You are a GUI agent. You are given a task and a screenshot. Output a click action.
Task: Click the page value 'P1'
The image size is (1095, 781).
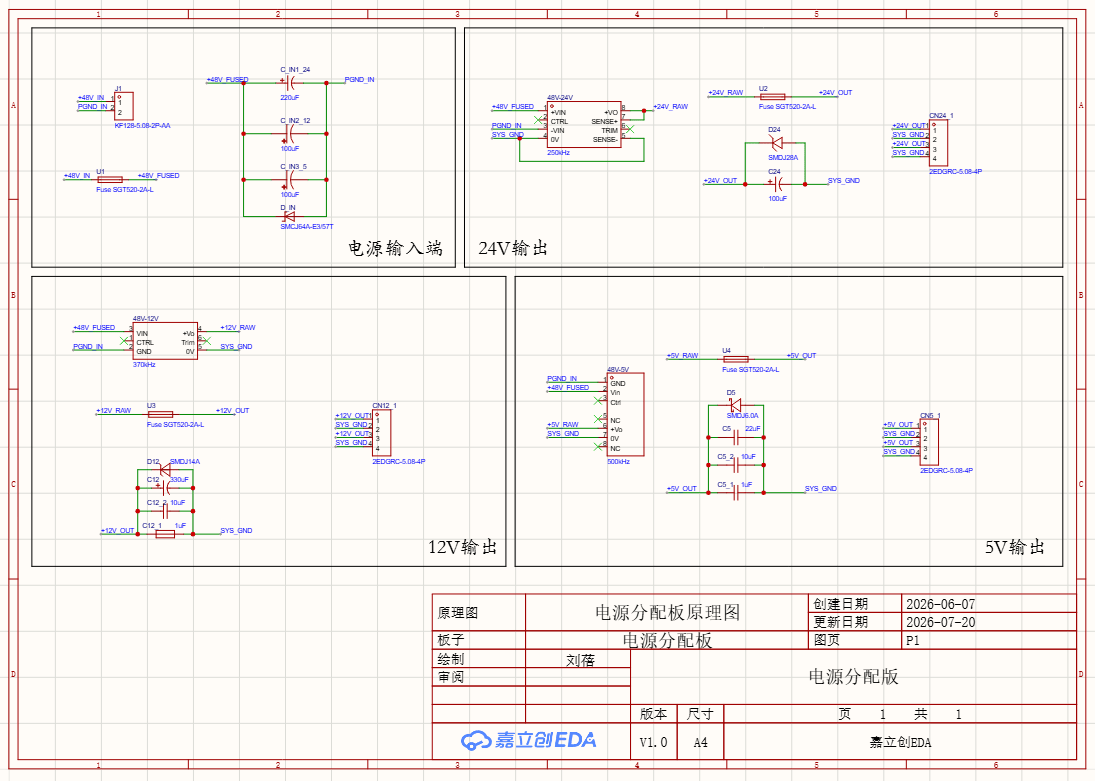pyautogui.click(x=913, y=641)
